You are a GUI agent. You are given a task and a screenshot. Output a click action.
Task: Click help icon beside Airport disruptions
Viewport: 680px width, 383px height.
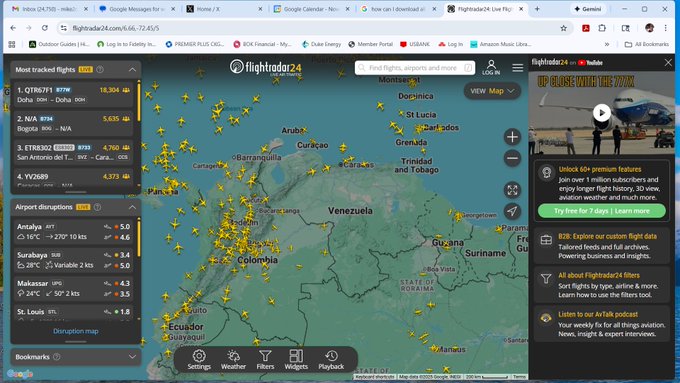click(98, 207)
